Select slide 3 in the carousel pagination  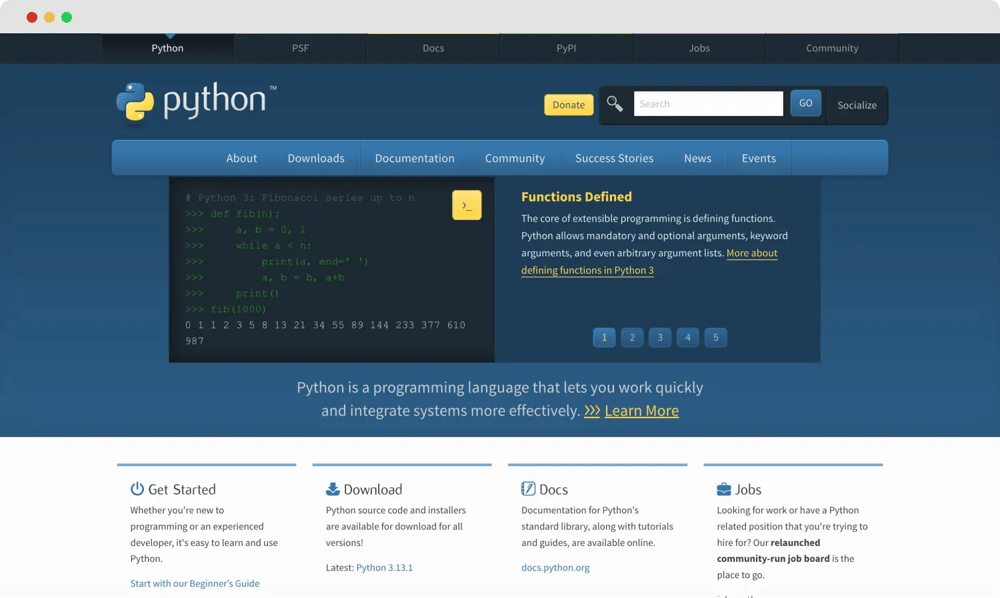pos(660,337)
